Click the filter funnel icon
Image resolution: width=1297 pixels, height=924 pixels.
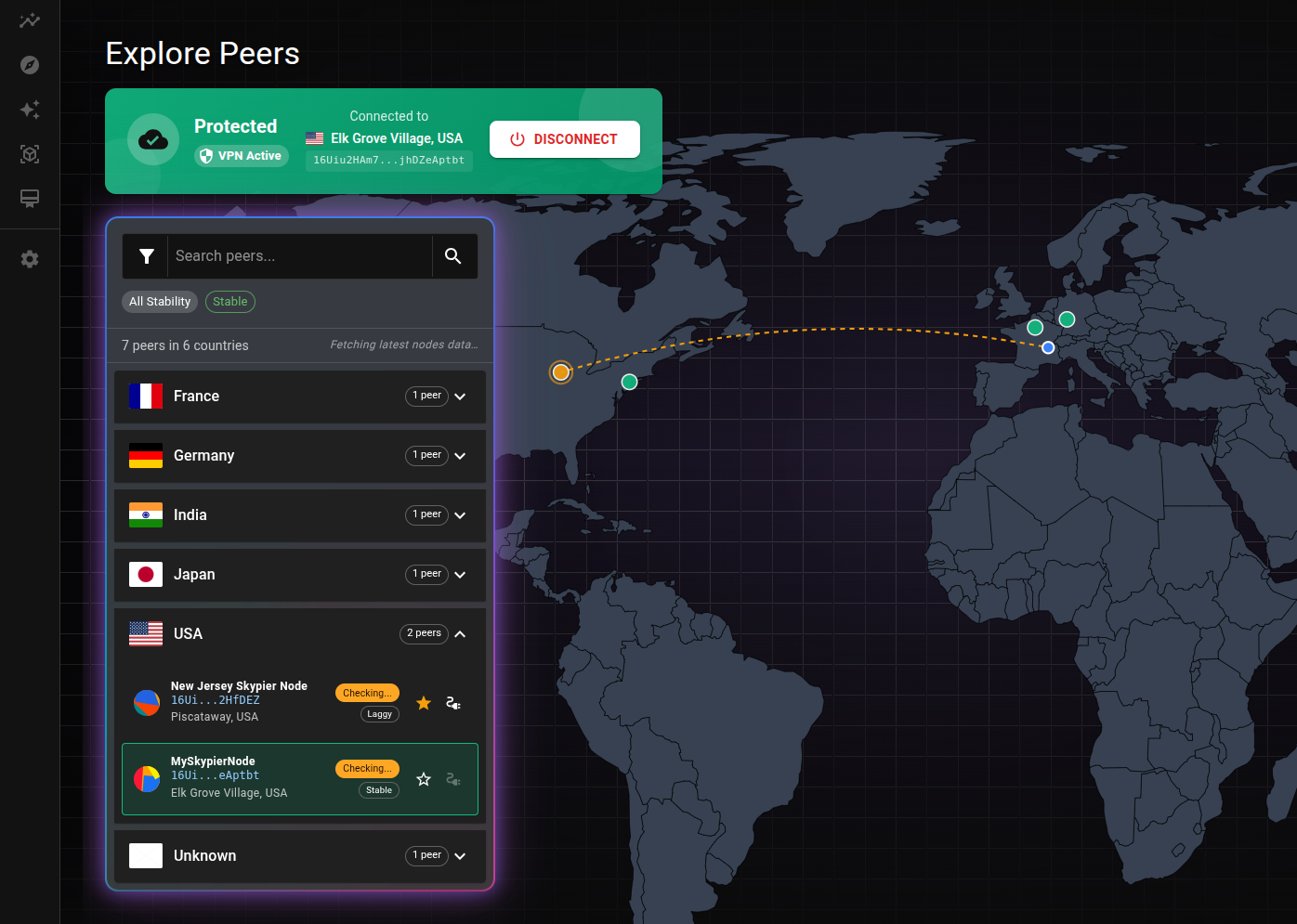[146, 256]
